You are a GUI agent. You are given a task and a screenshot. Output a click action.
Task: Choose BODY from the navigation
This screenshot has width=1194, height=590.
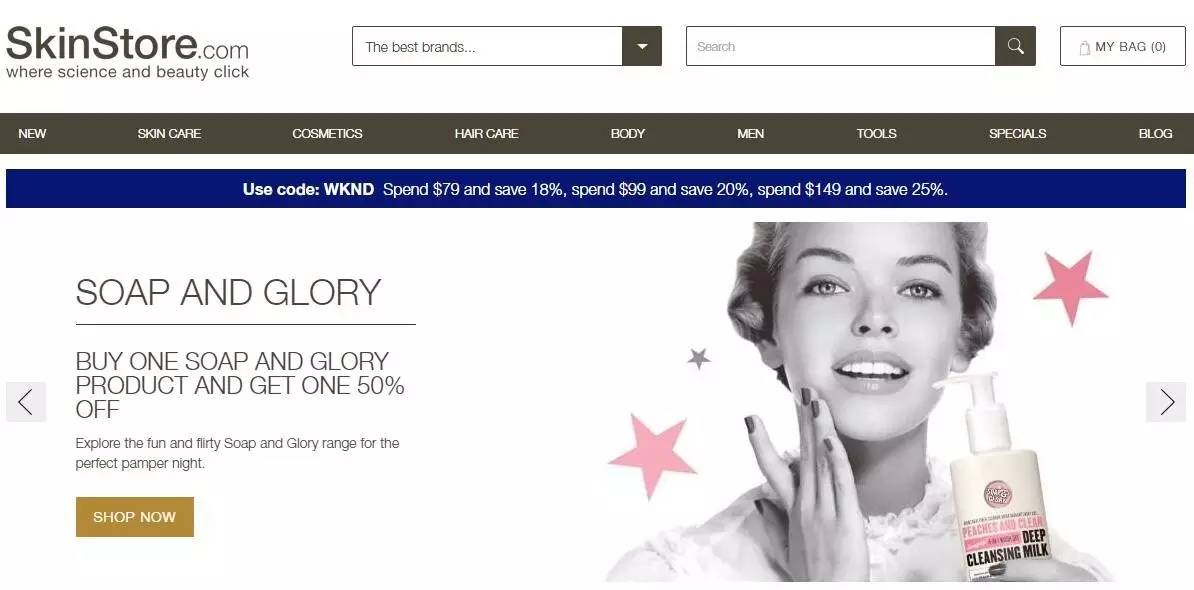(627, 133)
